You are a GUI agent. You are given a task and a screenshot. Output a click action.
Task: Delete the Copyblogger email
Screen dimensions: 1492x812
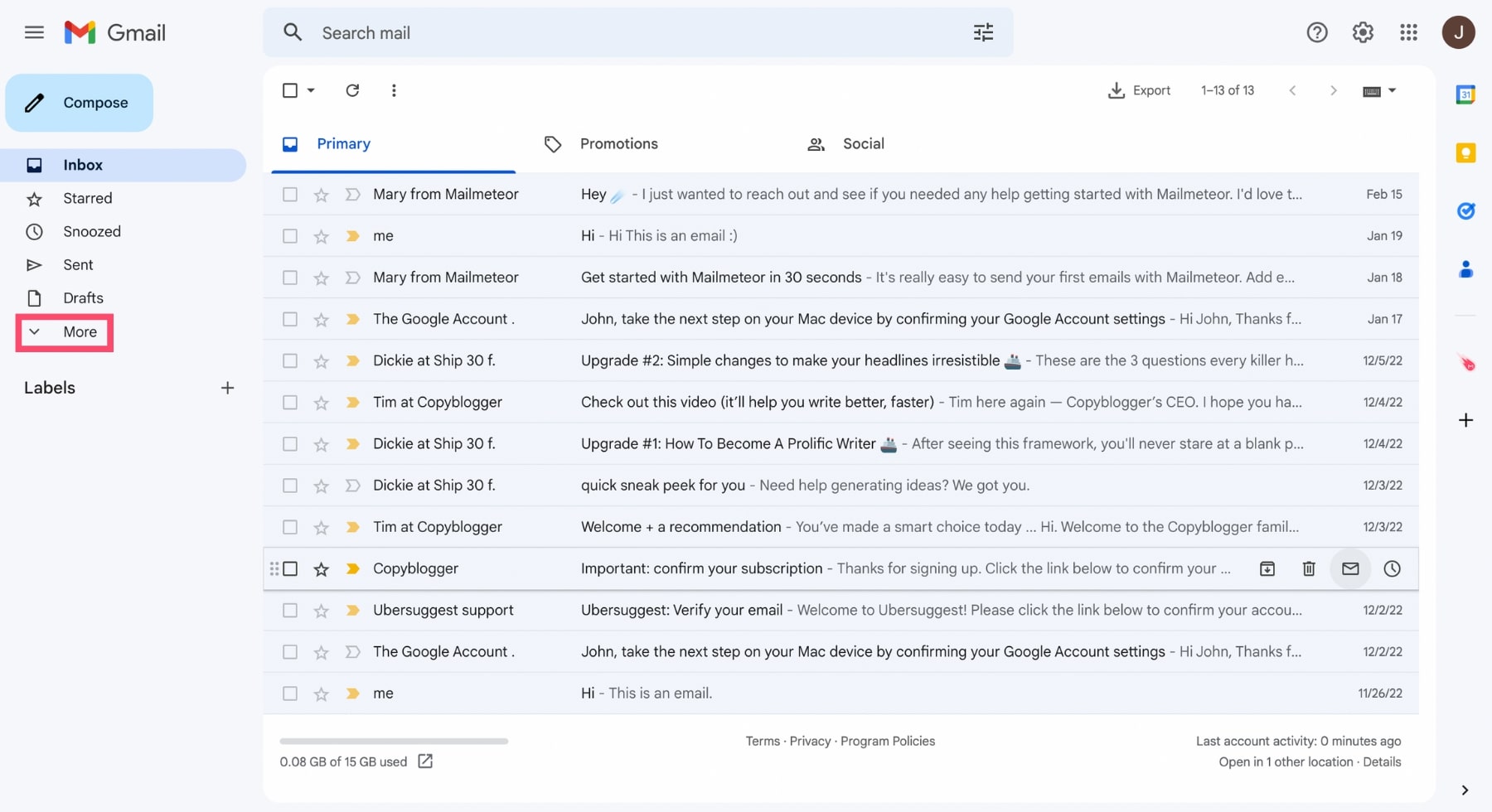click(1309, 568)
